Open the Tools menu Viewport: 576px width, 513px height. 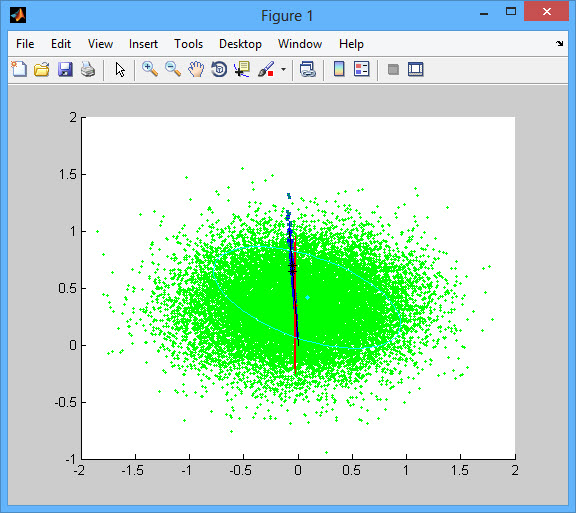(188, 44)
